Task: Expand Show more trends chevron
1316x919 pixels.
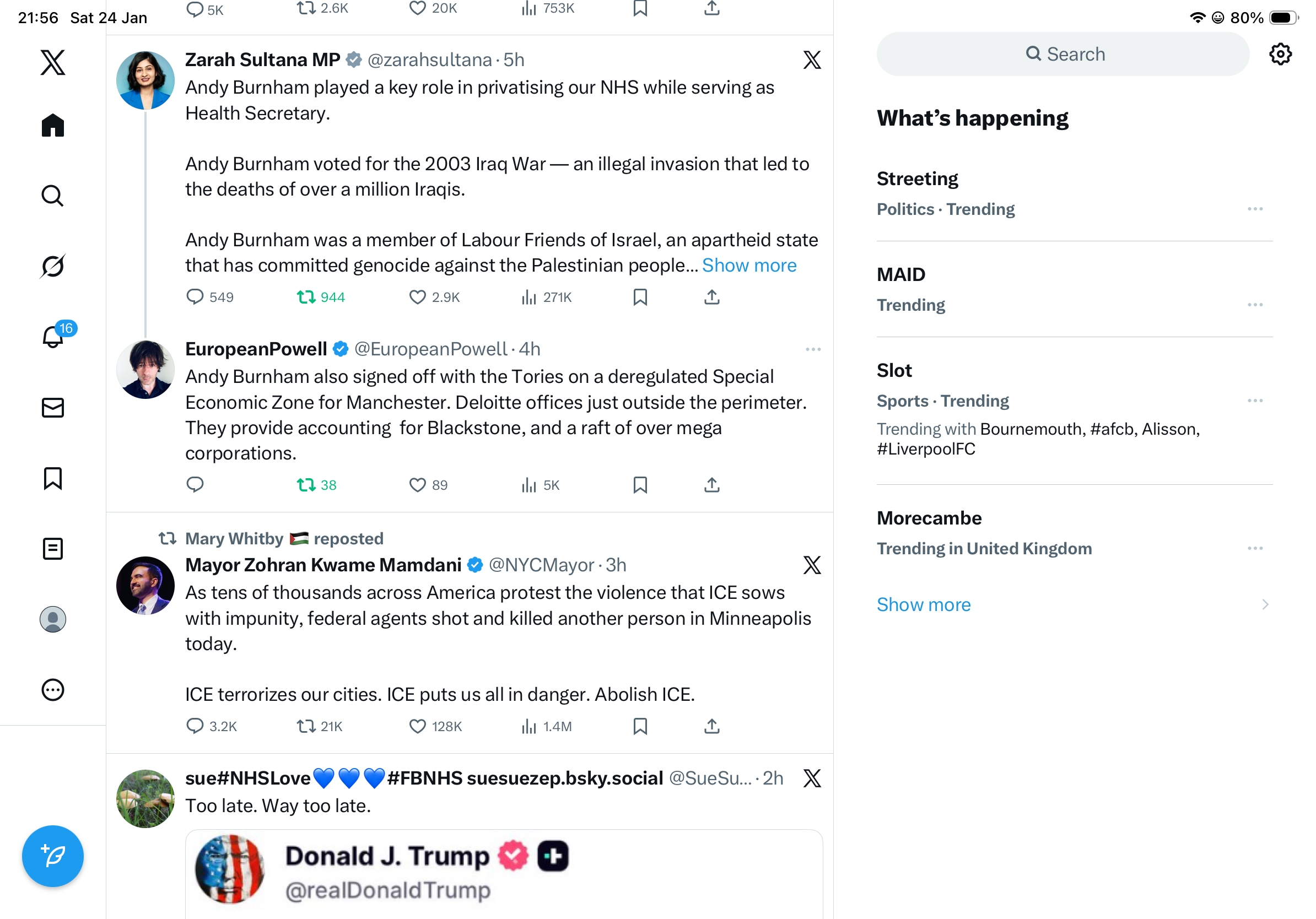Action: (1264, 604)
